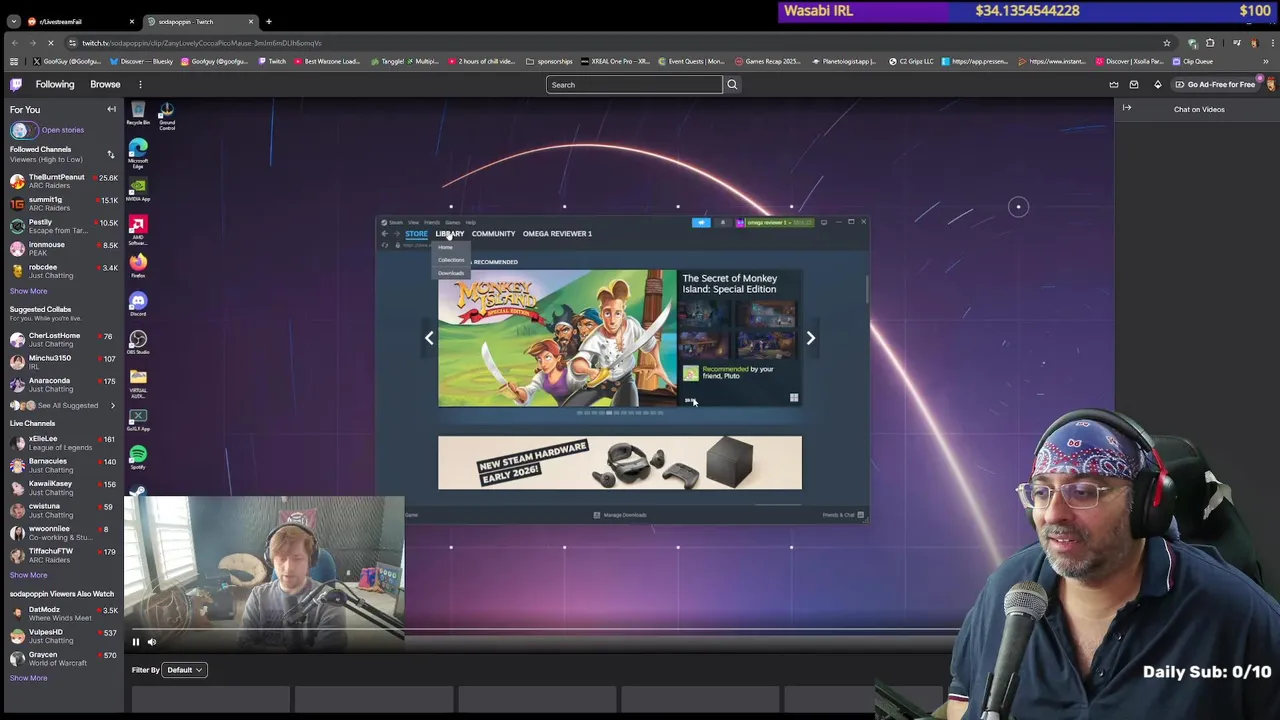Open the Filter By Default dropdown
Image resolution: width=1280 pixels, height=720 pixels.
pyautogui.click(x=184, y=670)
